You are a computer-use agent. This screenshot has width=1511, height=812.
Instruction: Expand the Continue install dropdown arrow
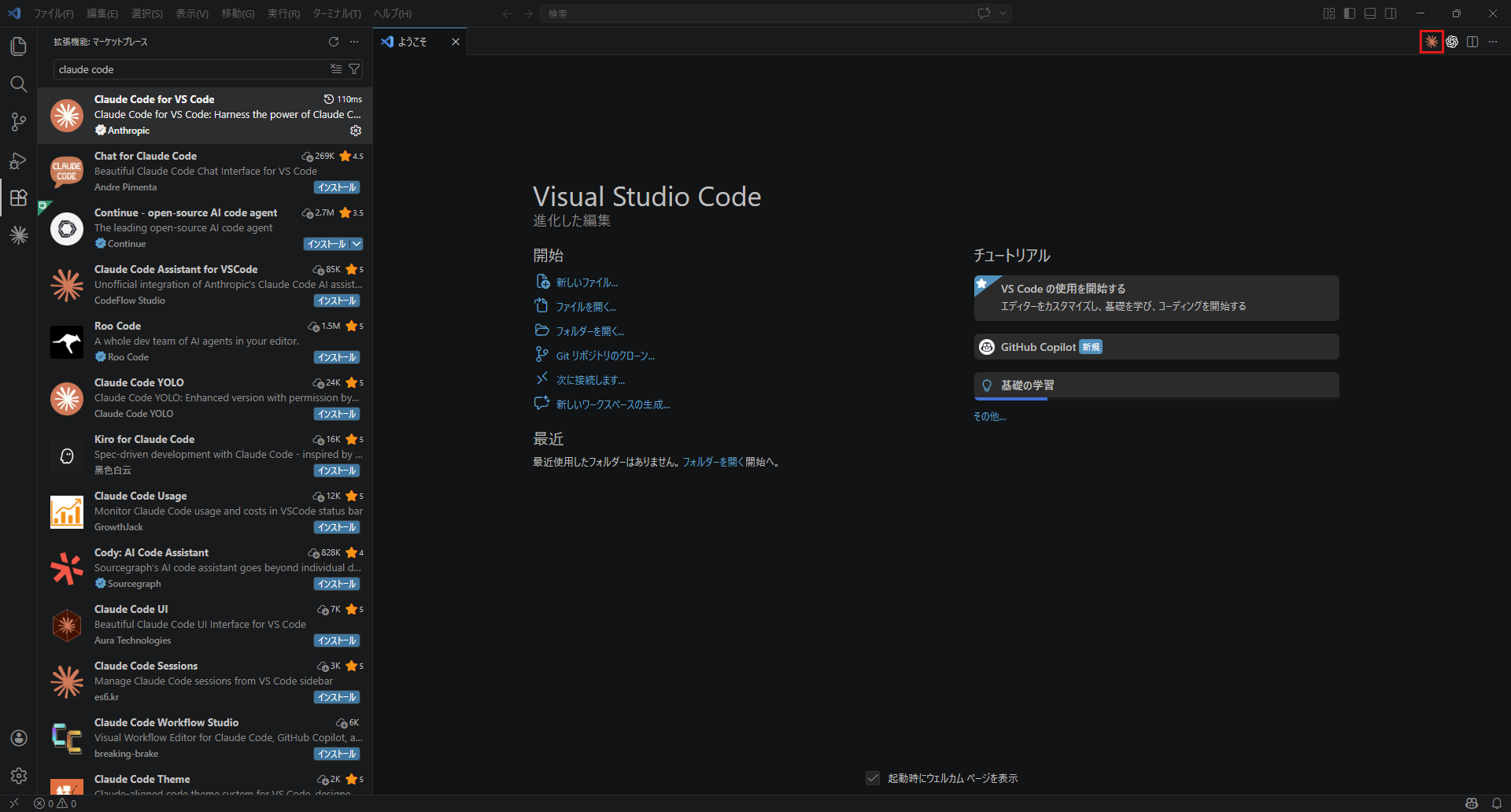coord(357,244)
